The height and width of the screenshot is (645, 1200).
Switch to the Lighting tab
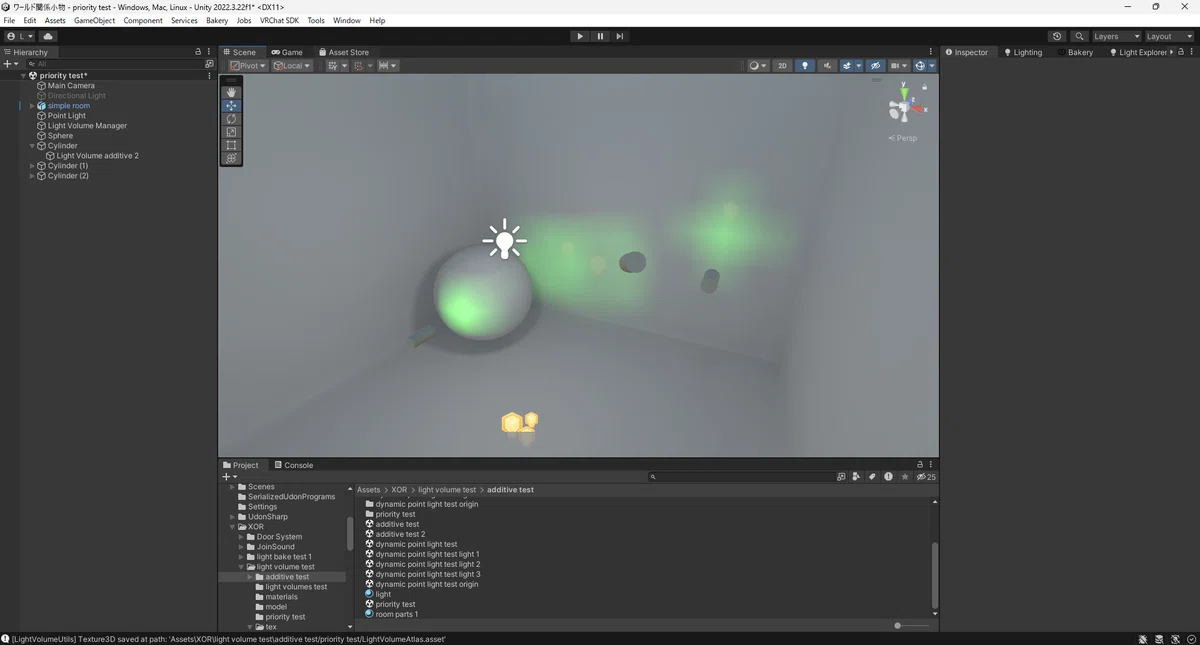[1023, 52]
